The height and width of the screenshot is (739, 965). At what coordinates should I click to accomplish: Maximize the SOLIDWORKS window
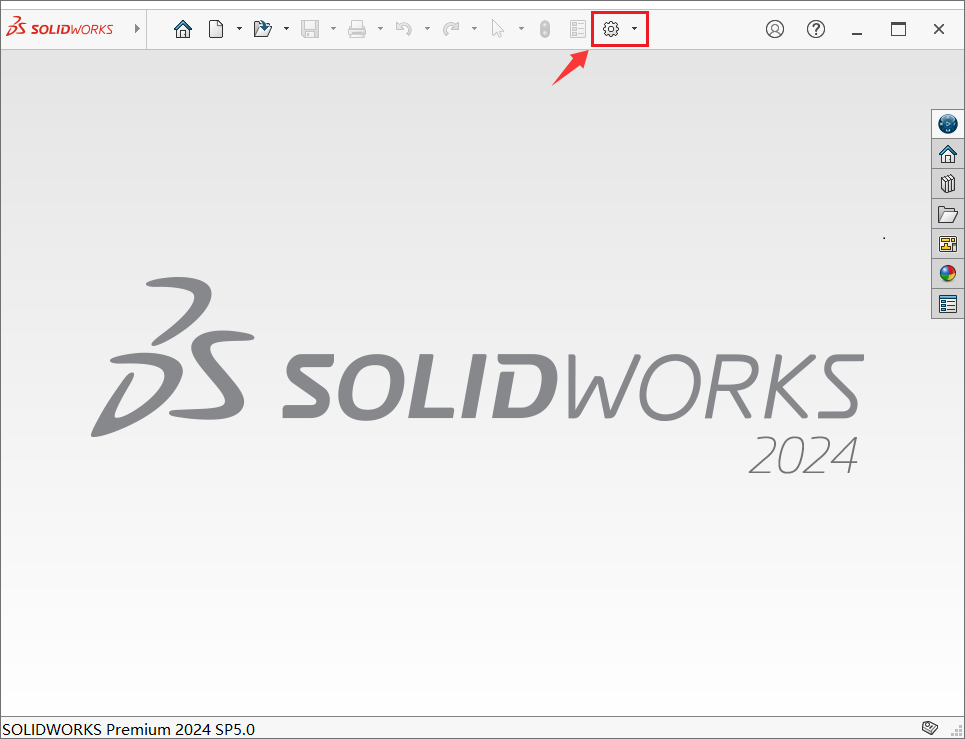coord(899,29)
